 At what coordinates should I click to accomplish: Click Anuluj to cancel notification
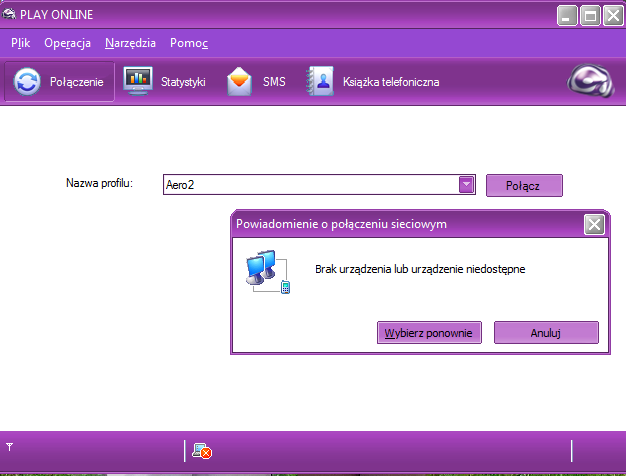pos(545,332)
